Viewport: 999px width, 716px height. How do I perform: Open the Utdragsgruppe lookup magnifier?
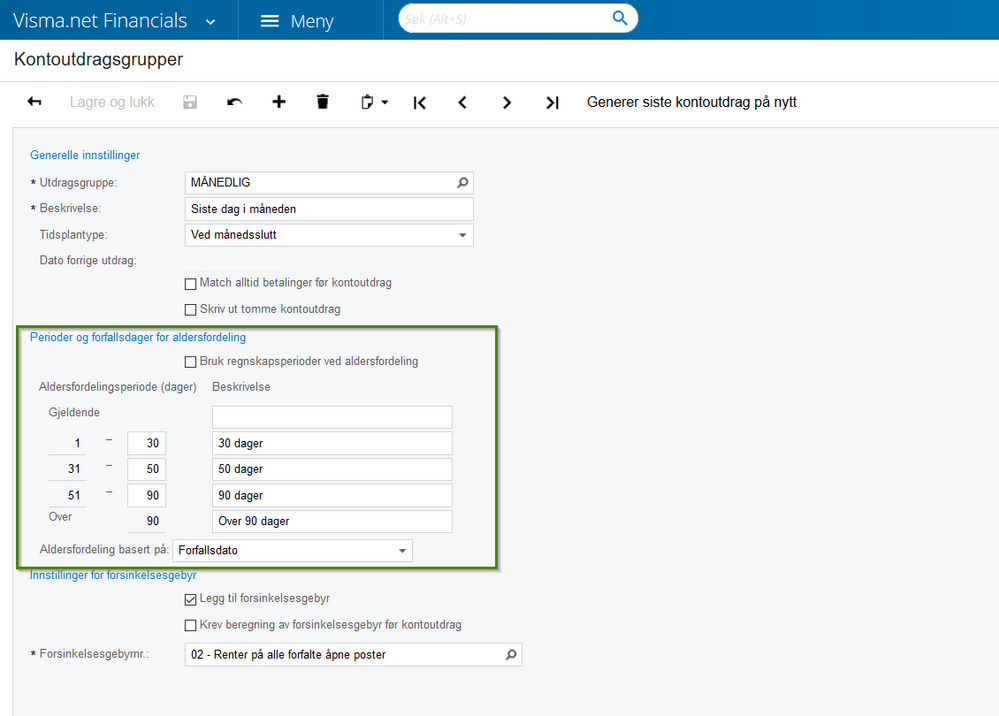[463, 183]
